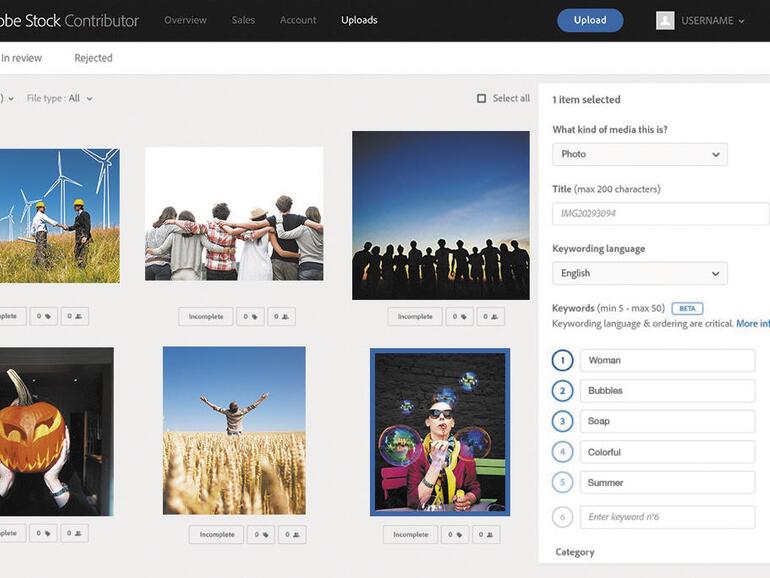Click the keyword tag count under silhouette crowd photo

pyautogui.click(x=460, y=317)
